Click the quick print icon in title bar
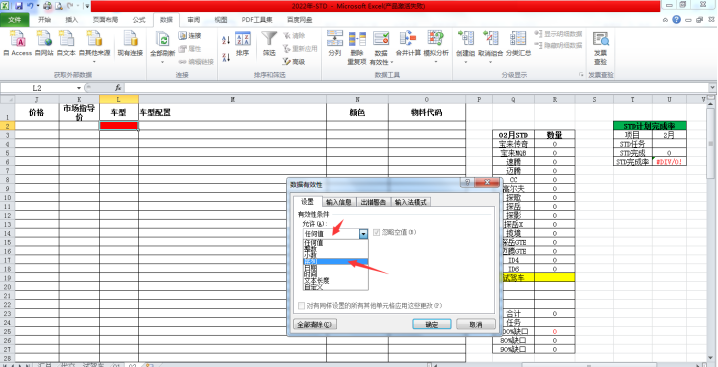718x367 pixels. 48,6
